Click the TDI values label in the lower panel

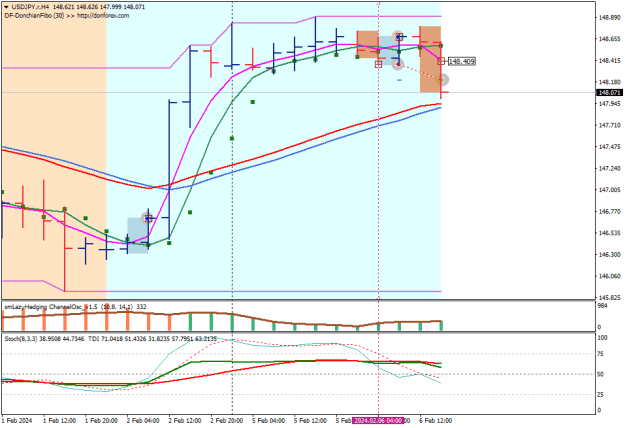click(x=153, y=339)
